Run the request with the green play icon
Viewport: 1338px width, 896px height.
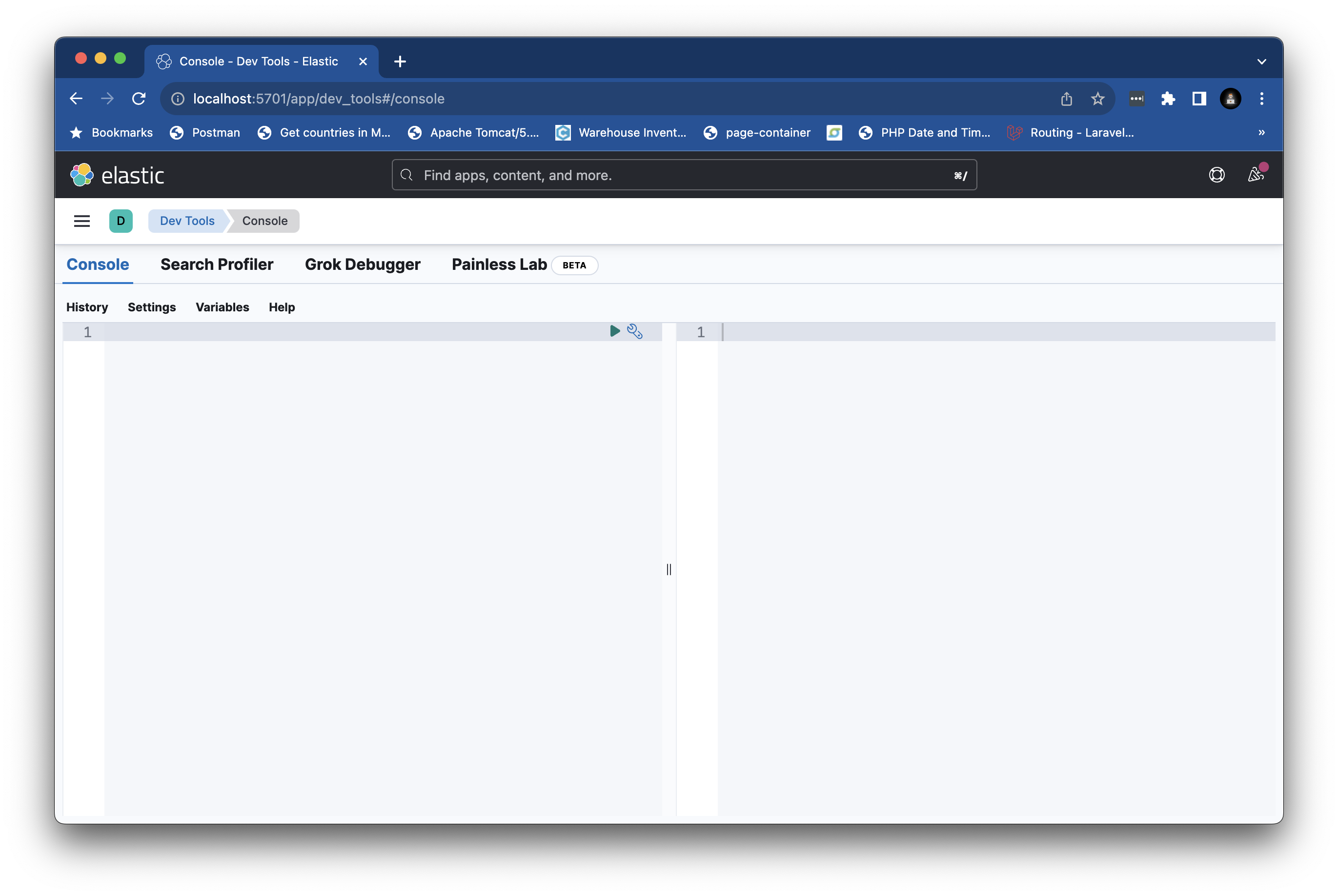(615, 331)
